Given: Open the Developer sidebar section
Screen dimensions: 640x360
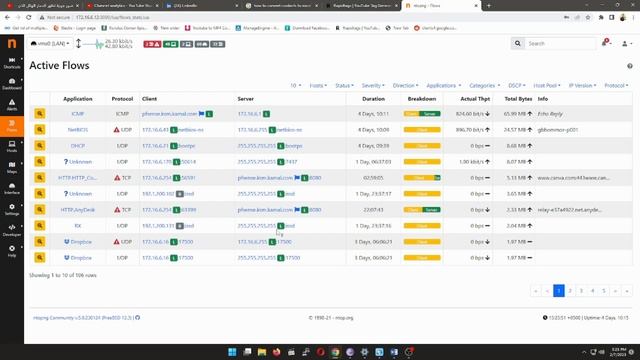Looking at the screenshot, I should tap(12, 230).
